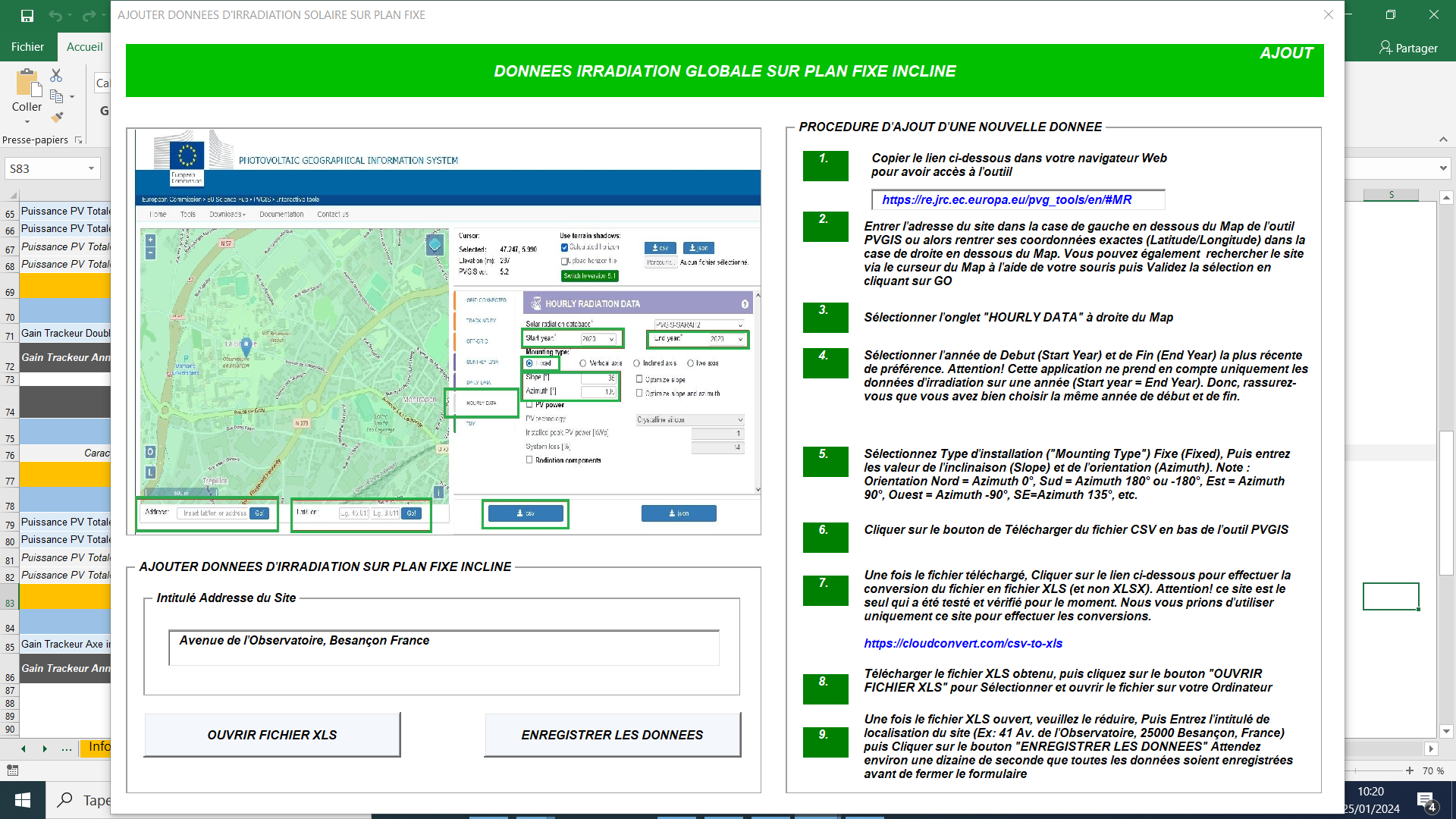Screen dimensions: 1456x819
Task: Check the PV power checkbox
Action: [x=529, y=405]
